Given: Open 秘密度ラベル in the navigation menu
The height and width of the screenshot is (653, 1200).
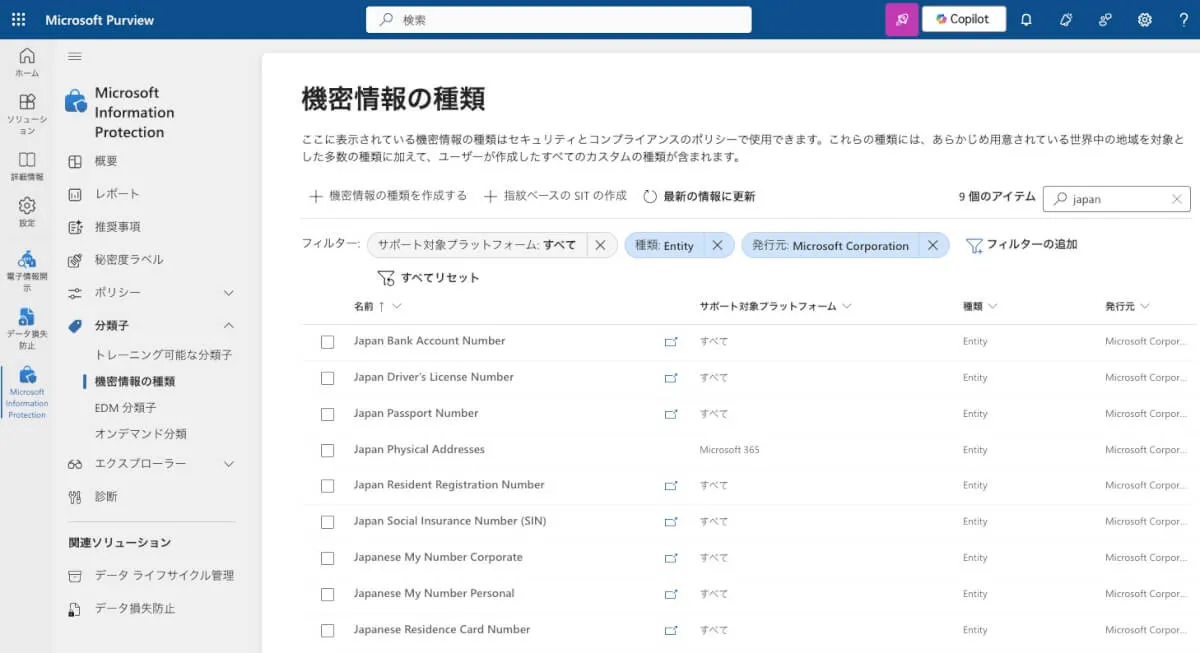Looking at the screenshot, I should 128,260.
